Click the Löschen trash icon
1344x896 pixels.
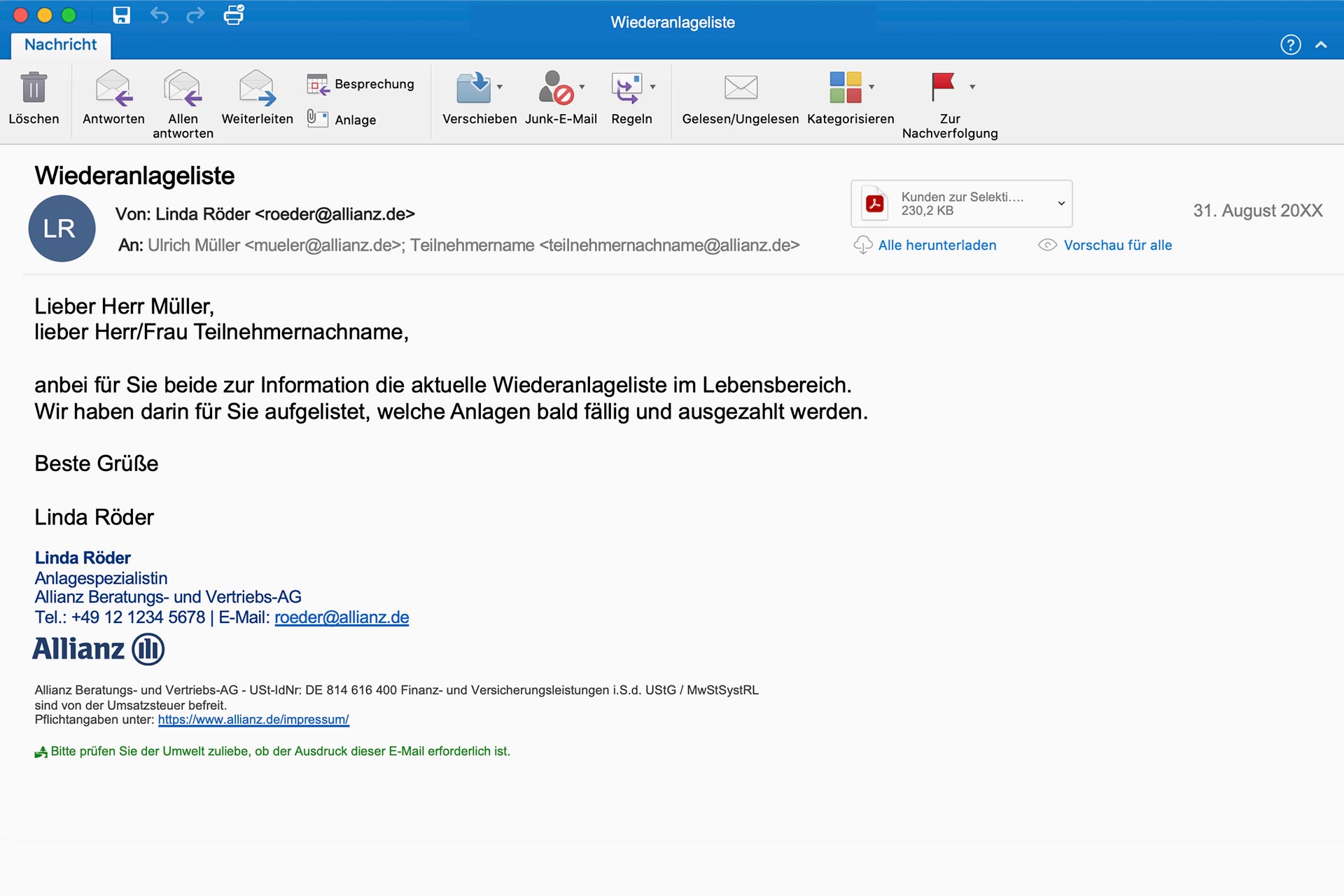coord(34,88)
